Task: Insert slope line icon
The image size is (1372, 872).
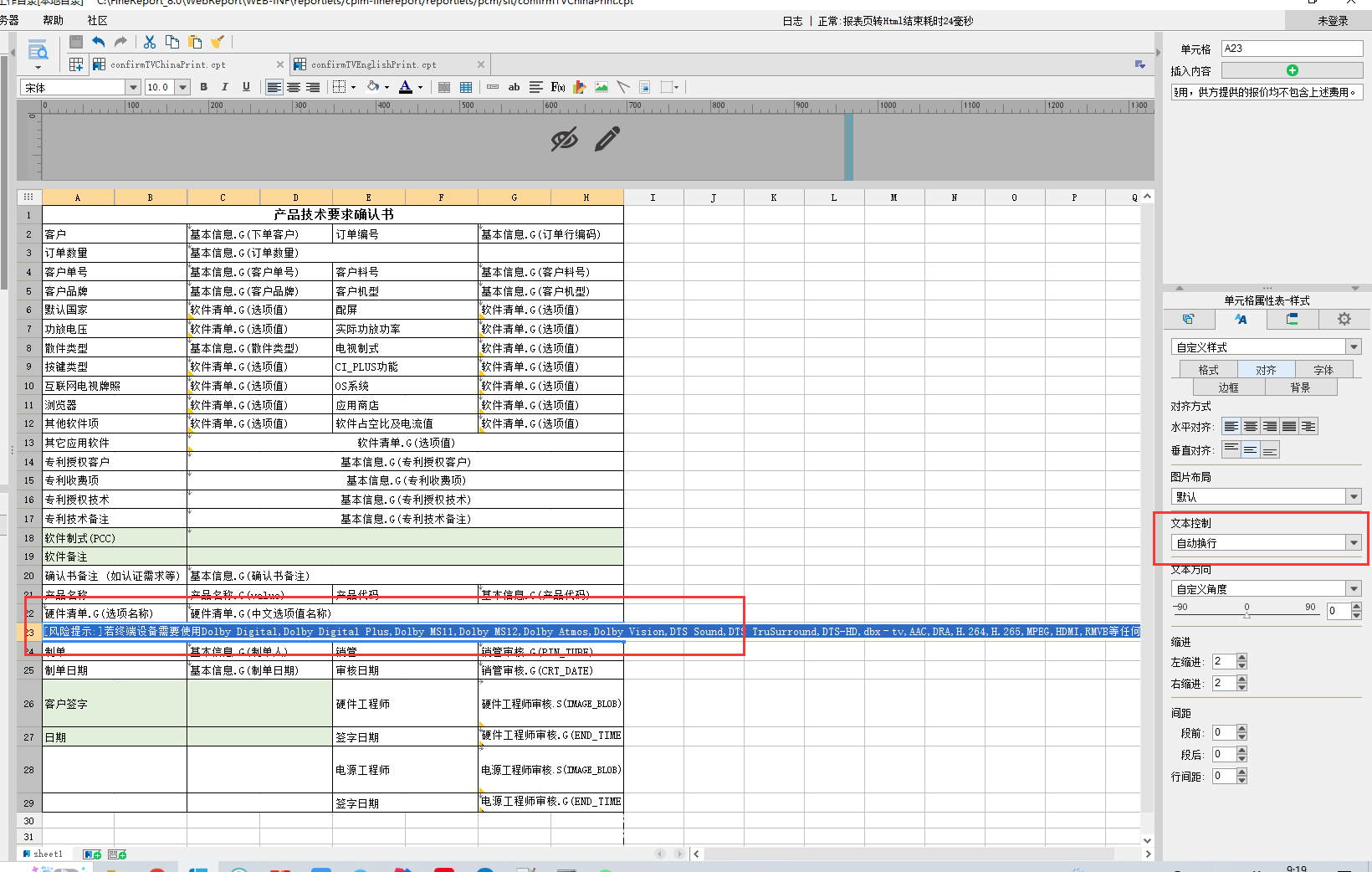Action: [623, 87]
